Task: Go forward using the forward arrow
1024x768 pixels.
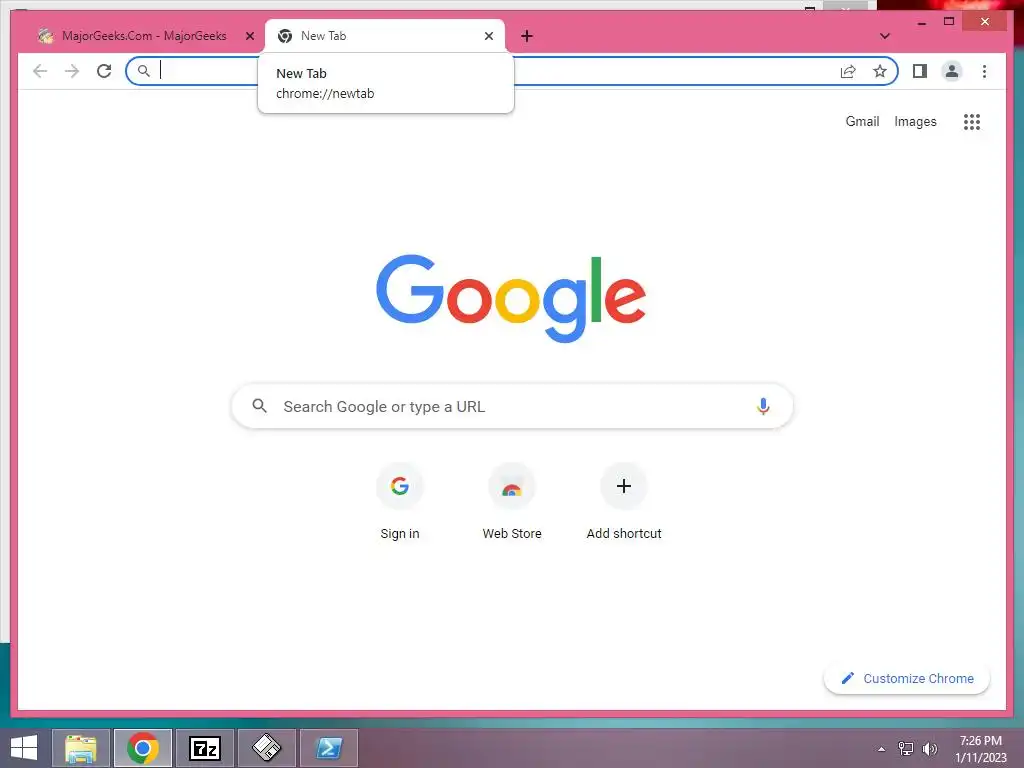Action: [x=72, y=71]
